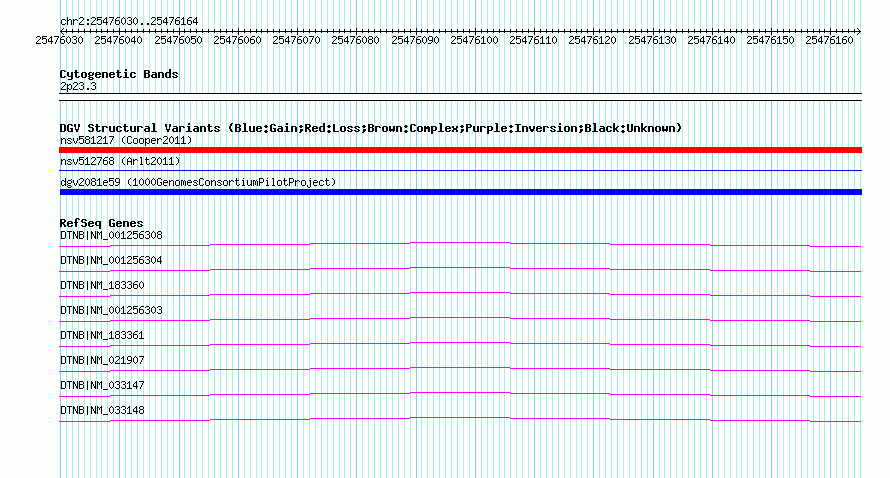Open transcript DTNB|NM_001256303
Image resolution: width=890 pixels, height=478 pixels.
[111, 311]
